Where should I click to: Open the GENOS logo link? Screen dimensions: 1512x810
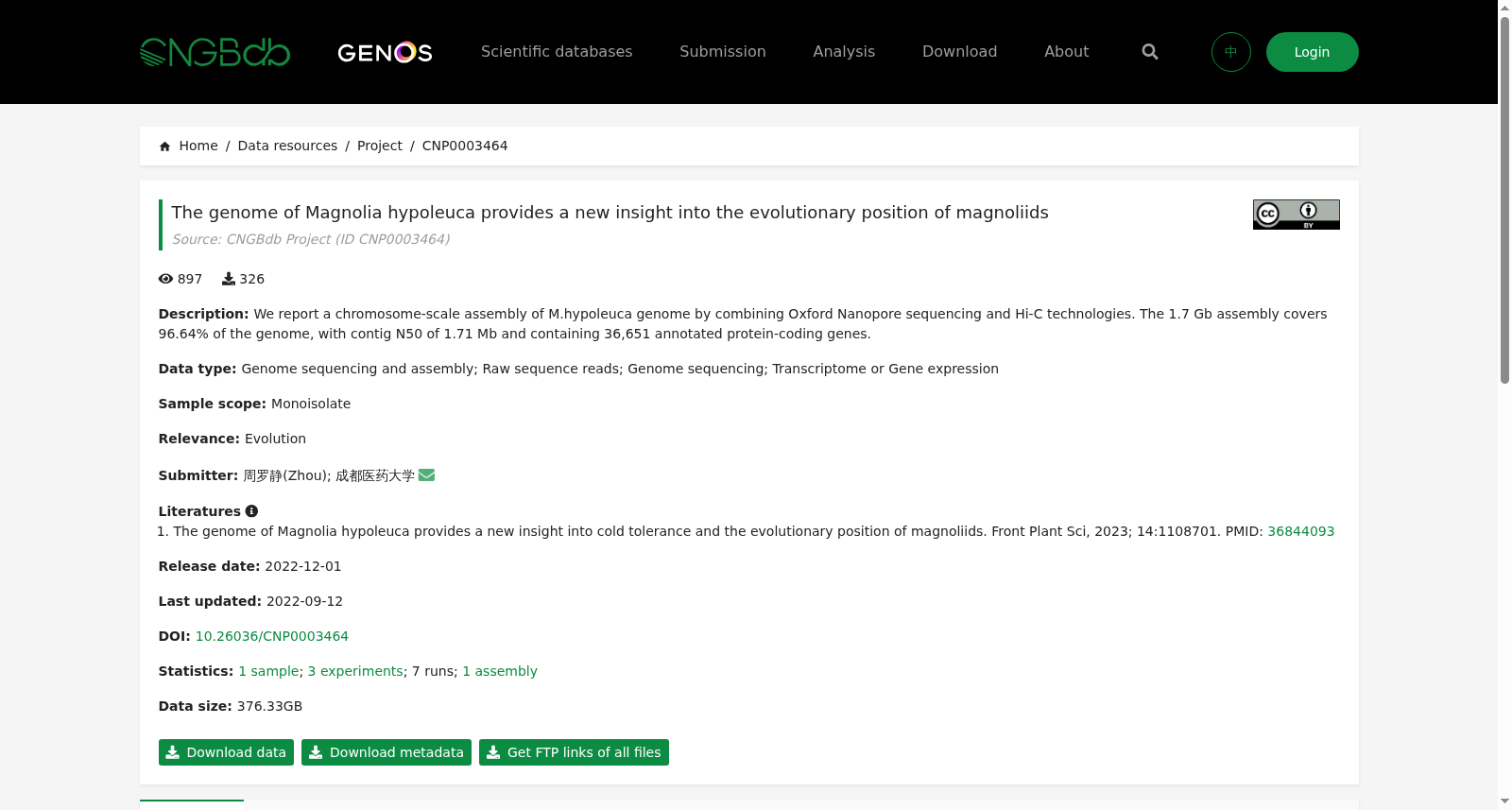point(385,52)
